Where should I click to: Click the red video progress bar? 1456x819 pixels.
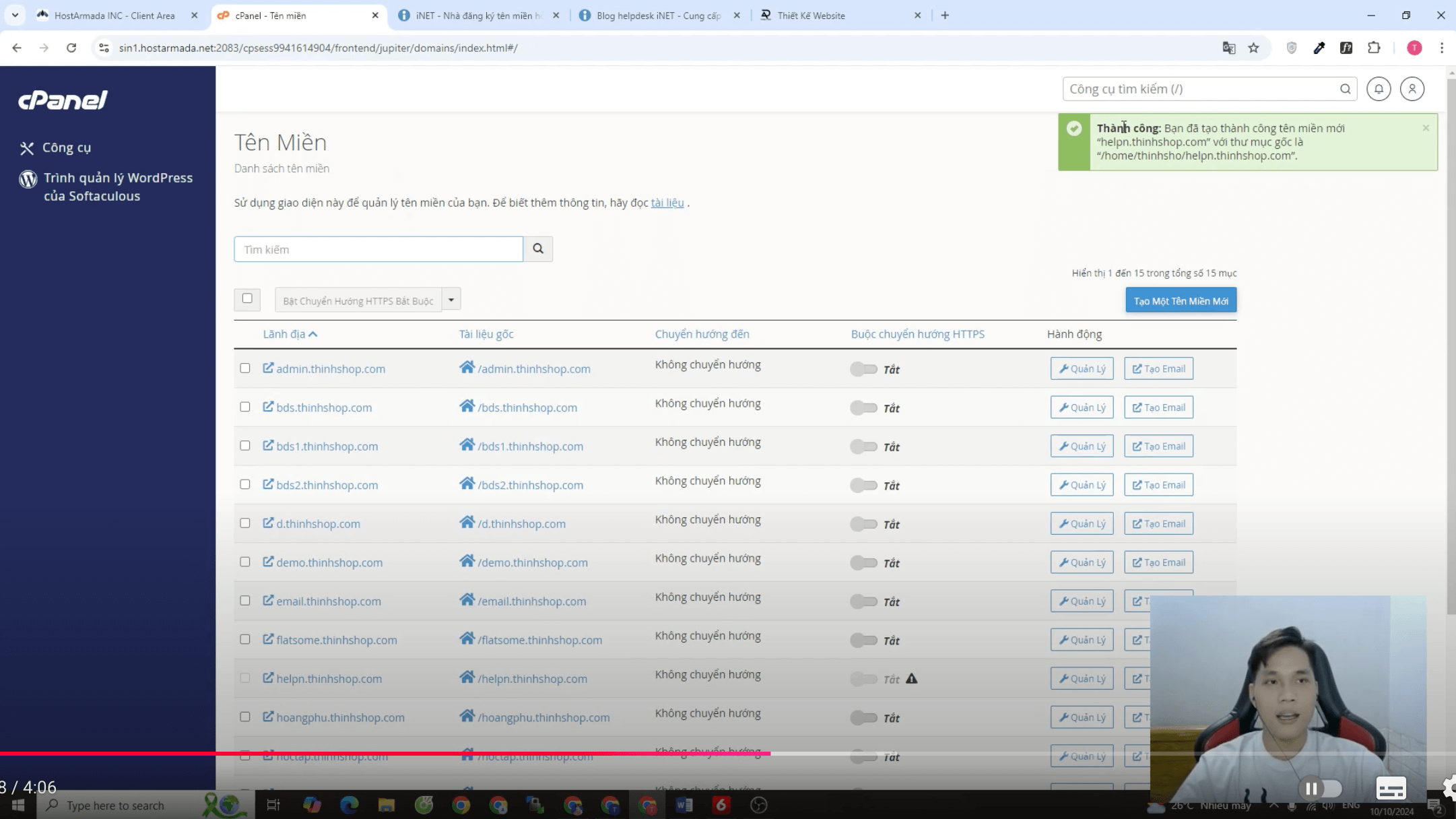pos(384,753)
